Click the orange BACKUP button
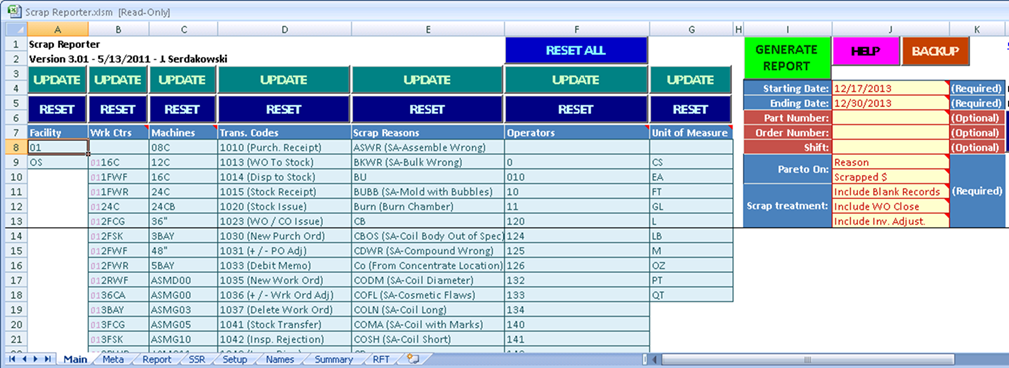 (x=935, y=51)
